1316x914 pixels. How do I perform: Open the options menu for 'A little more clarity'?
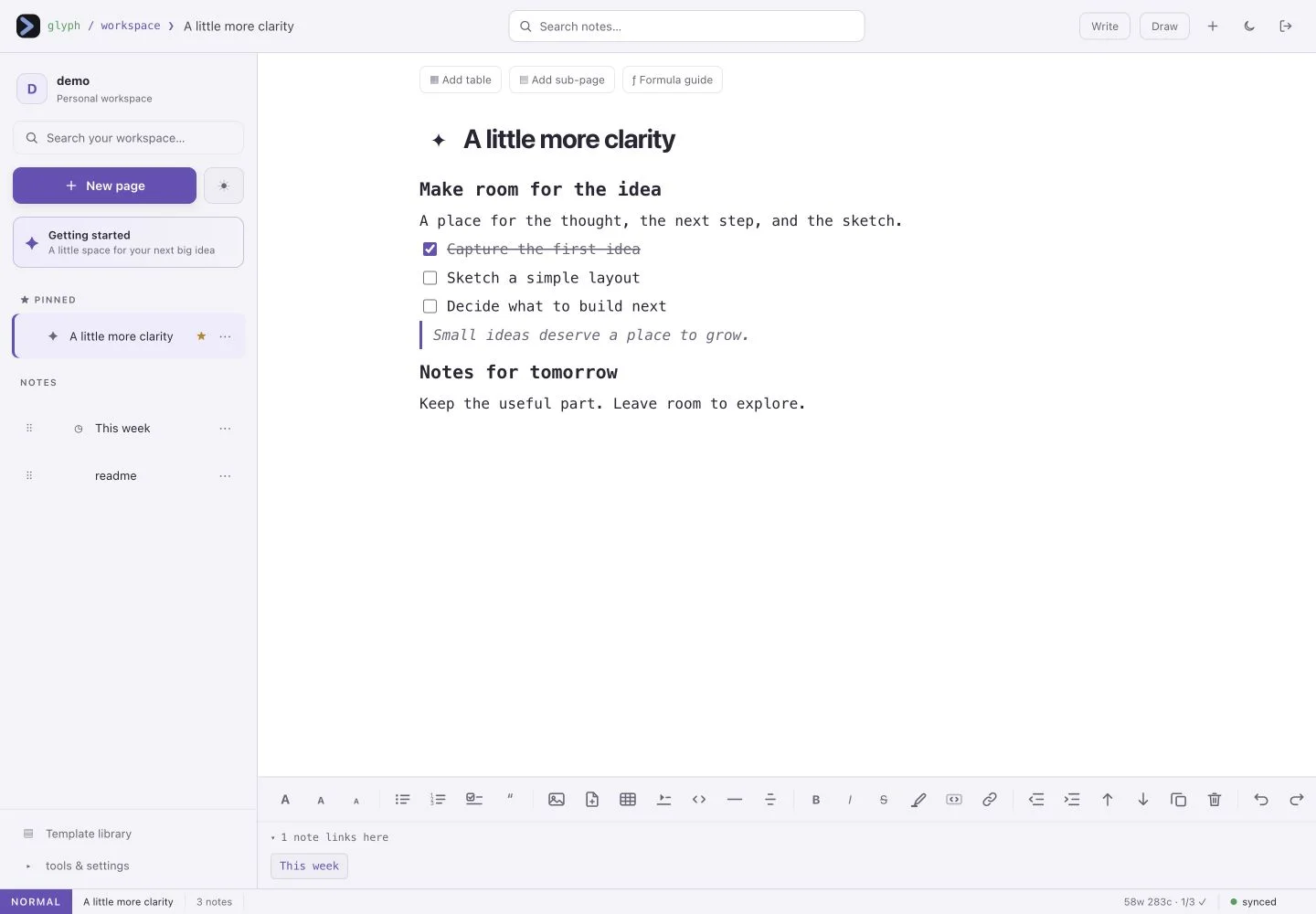coord(225,336)
